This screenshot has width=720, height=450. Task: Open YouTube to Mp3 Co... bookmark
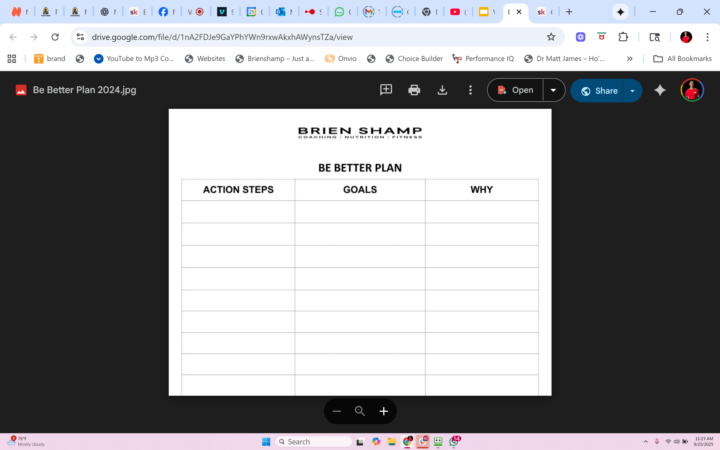click(x=134, y=58)
